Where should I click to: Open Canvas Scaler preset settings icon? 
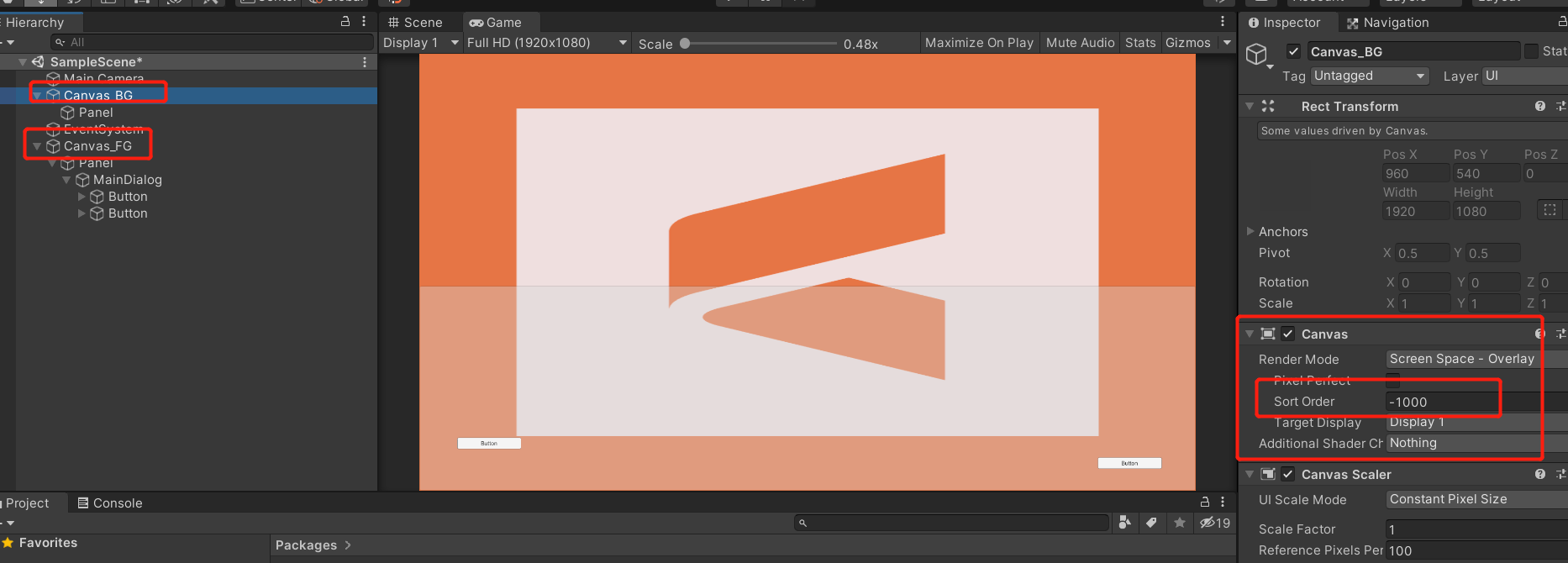click(x=1560, y=474)
